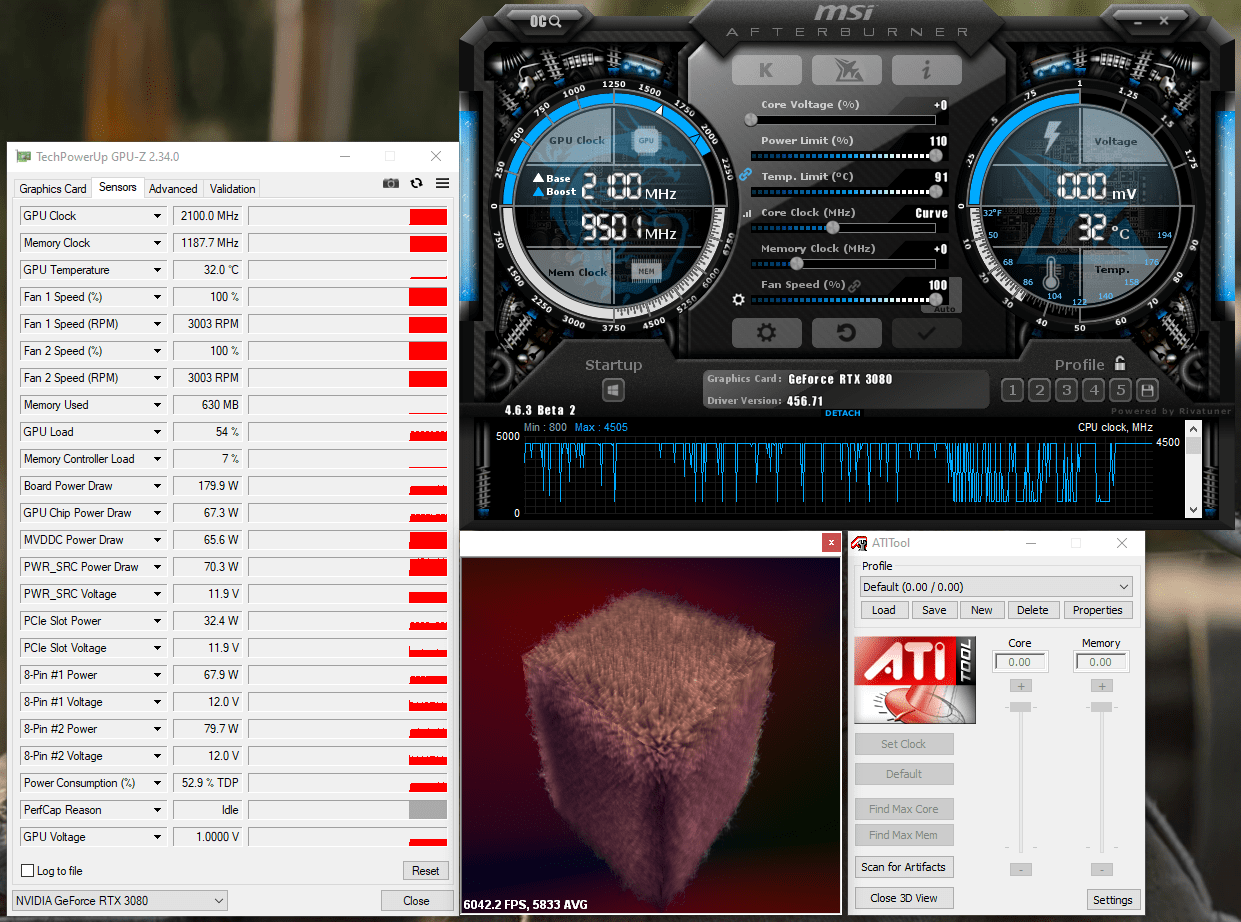This screenshot has height=922, width=1241.
Task: Open ATITool Settings button
Action: coord(1112,900)
